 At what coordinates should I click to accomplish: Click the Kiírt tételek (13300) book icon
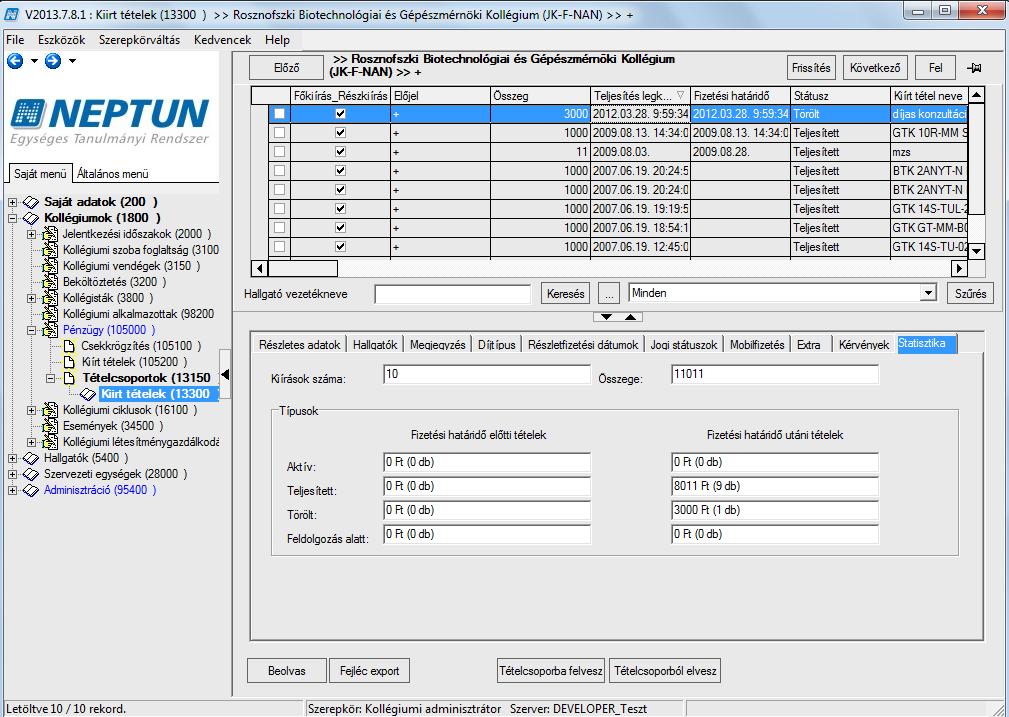pyautogui.click(x=88, y=394)
